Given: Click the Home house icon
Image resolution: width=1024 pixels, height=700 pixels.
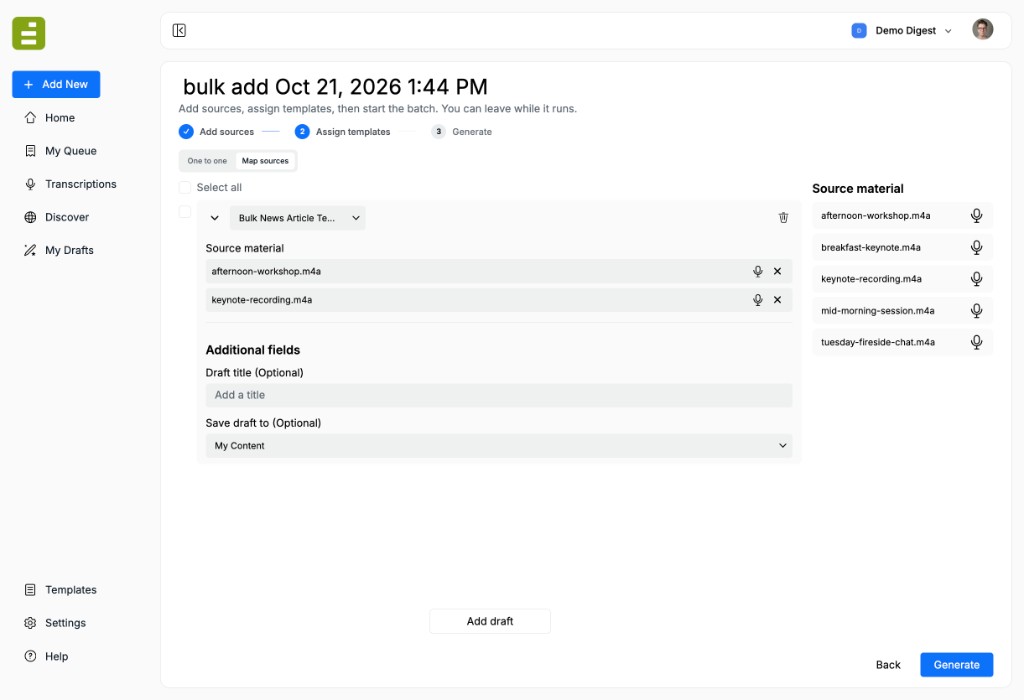Looking at the screenshot, I should click(30, 118).
